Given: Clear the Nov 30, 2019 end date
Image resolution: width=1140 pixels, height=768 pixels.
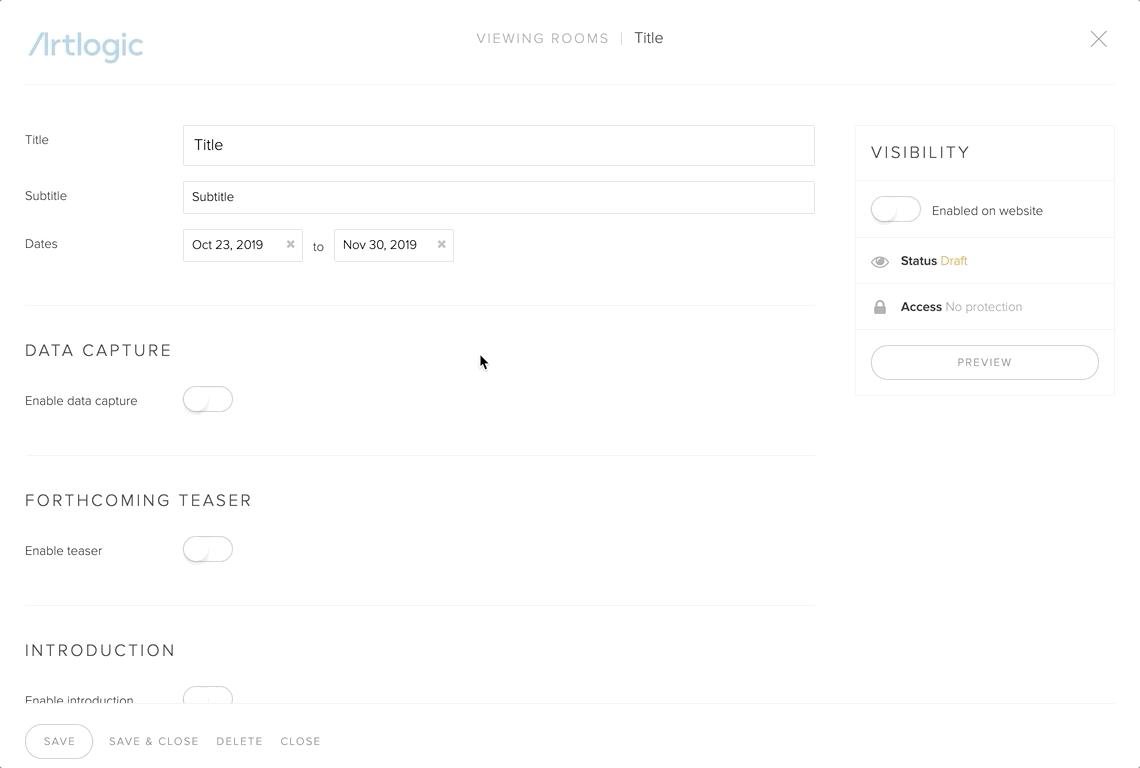Looking at the screenshot, I should pos(441,244).
